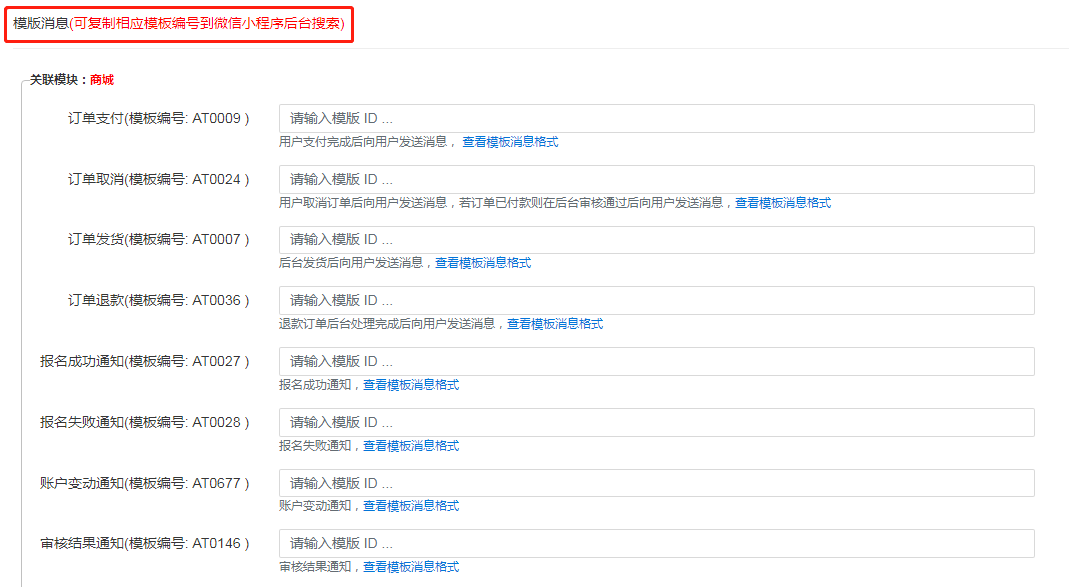
Task: Select the 订单退款(模板编号: AT0036) label
Action: tap(159, 300)
